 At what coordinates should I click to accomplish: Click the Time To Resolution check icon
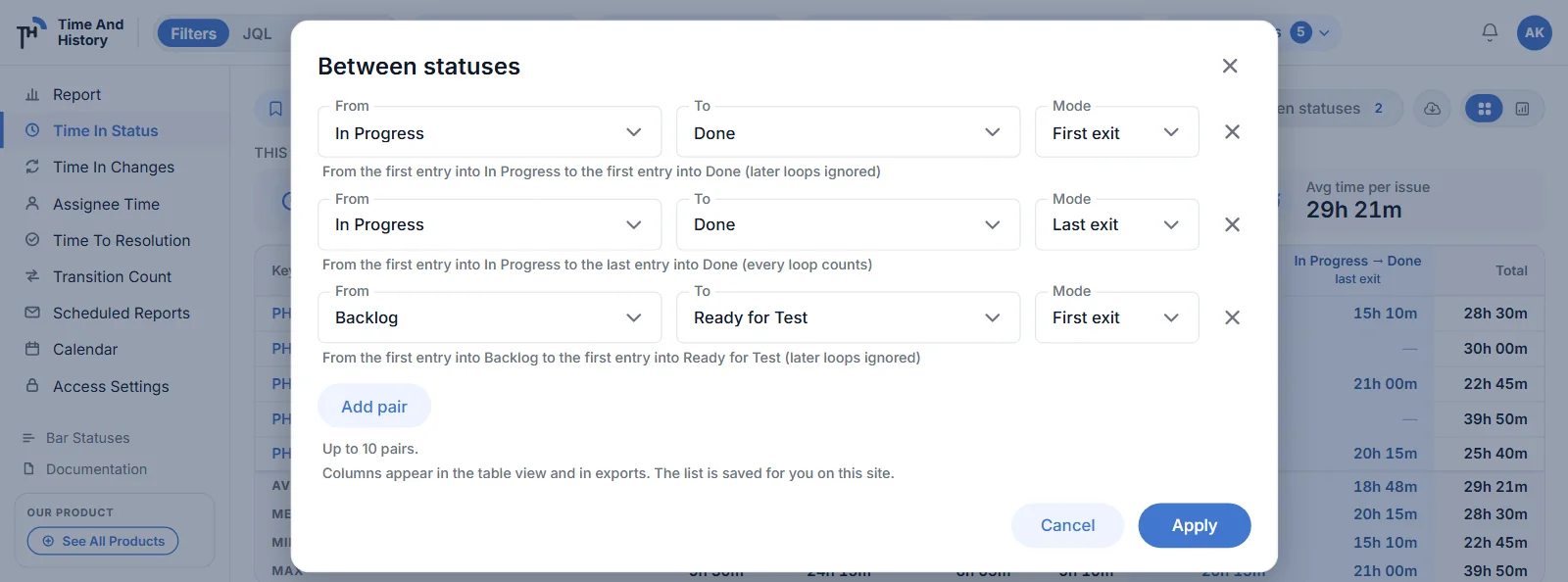(x=32, y=240)
